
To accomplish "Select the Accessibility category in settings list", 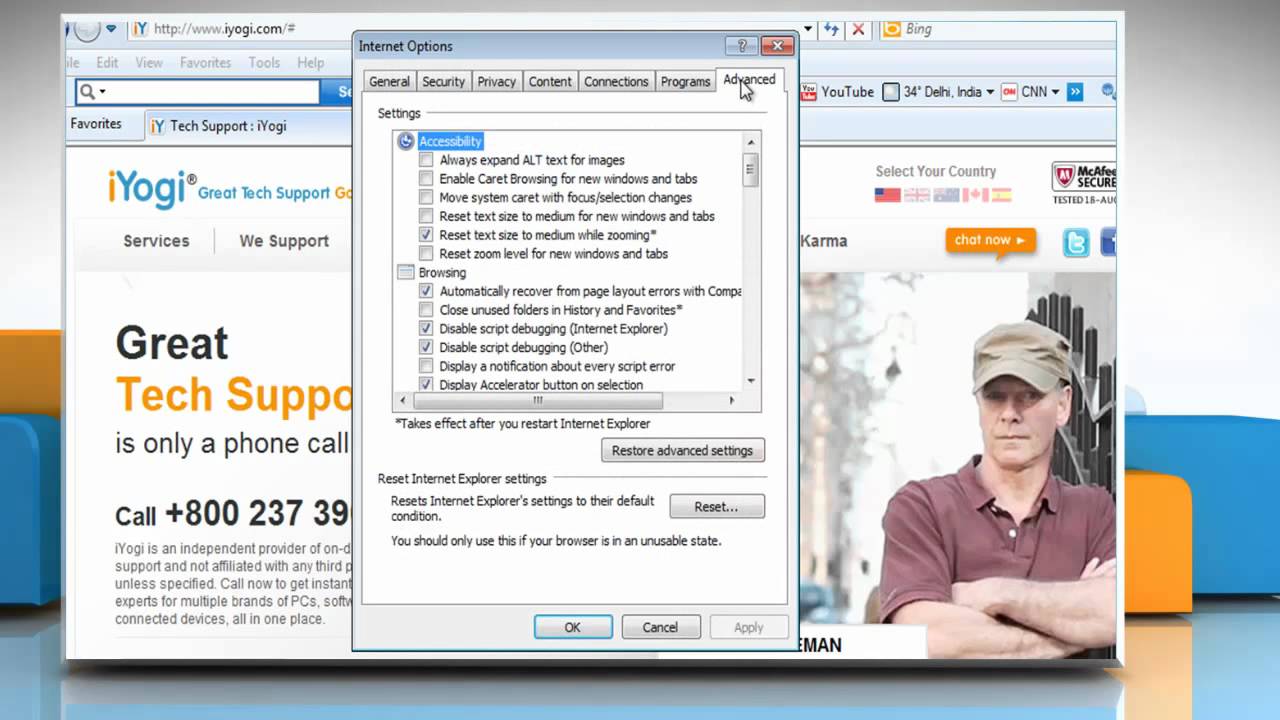I will [x=450, y=141].
